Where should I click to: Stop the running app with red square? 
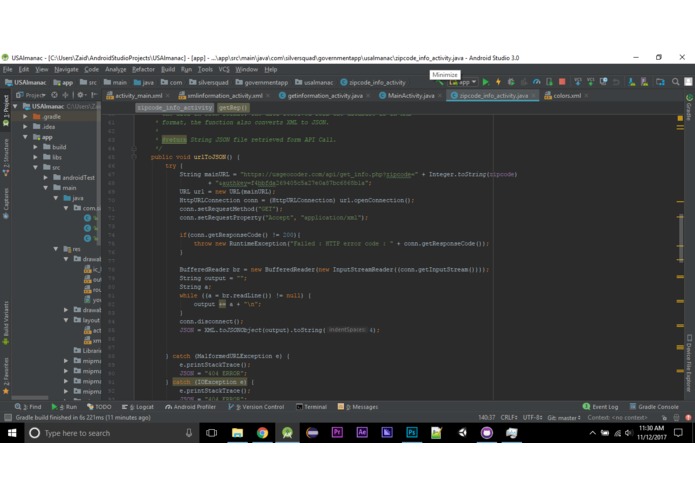[562, 82]
